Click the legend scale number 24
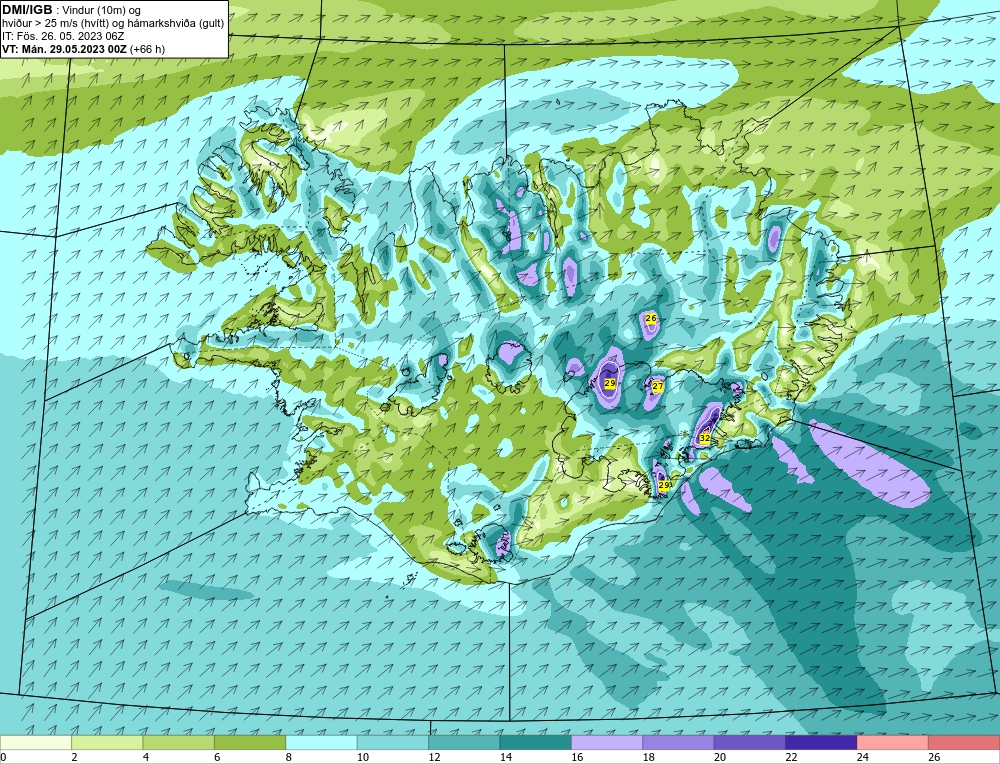The height and width of the screenshot is (764, 1000). coord(863,757)
